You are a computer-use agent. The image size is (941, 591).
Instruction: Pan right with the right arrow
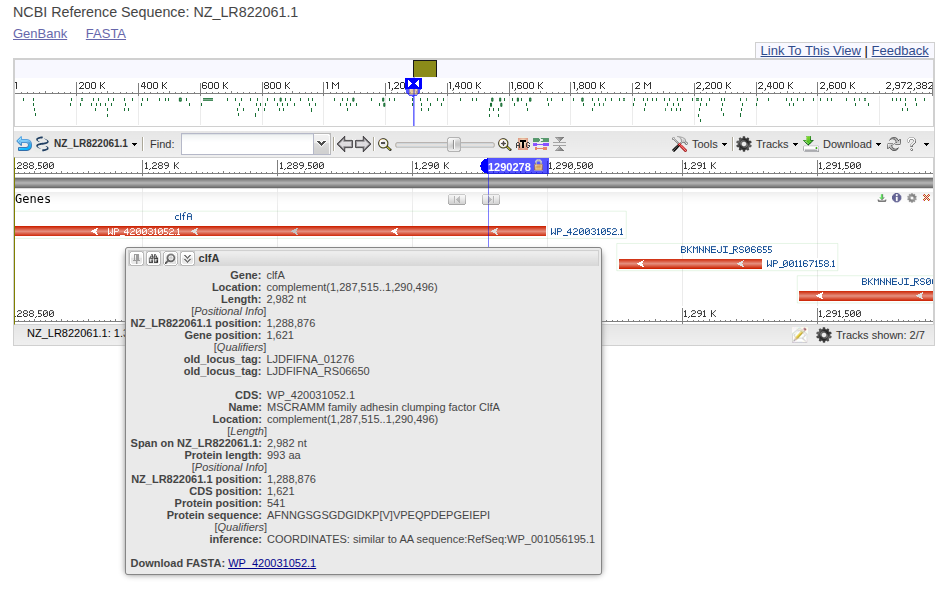click(363, 144)
